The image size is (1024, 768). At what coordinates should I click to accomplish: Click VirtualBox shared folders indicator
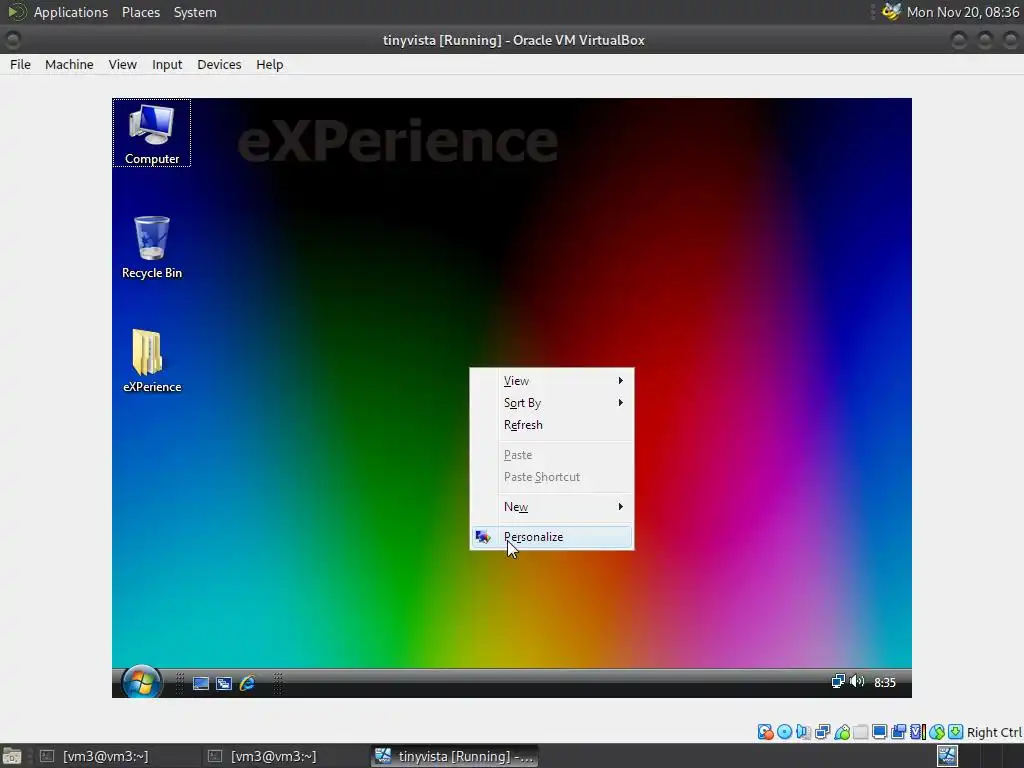(861, 732)
